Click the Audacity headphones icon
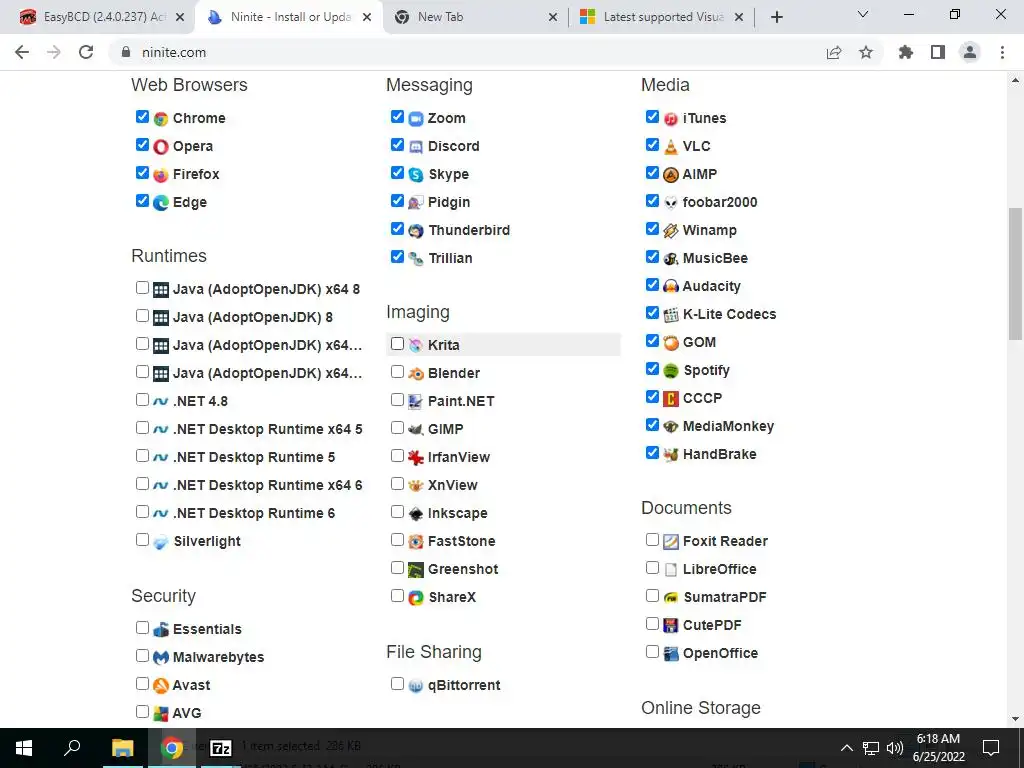This screenshot has width=1024, height=768. tap(671, 287)
